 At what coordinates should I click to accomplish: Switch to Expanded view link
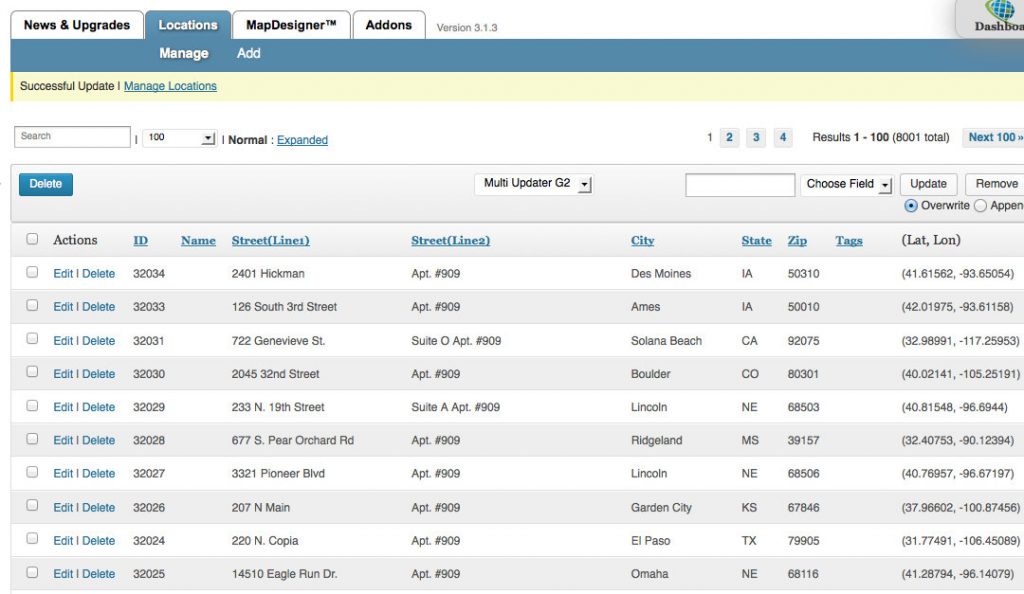[x=302, y=140]
